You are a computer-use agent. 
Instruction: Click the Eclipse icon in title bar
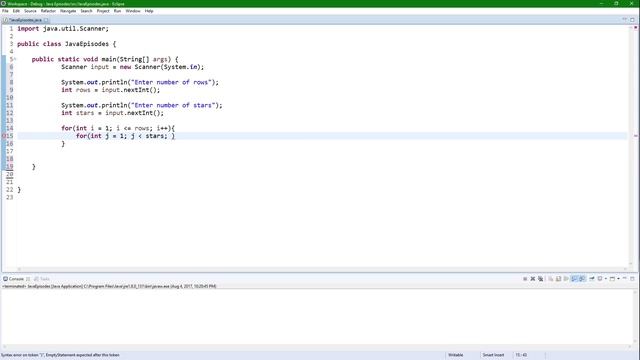click(x=3, y=3)
